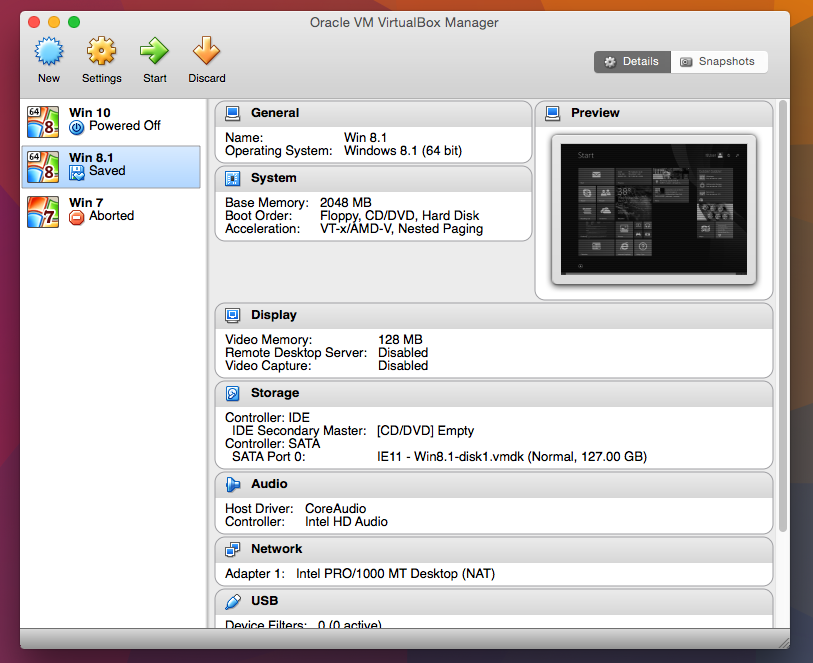
Task: Click the Win 10 OS icon
Action: pyautogui.click(x=43, y=122)
